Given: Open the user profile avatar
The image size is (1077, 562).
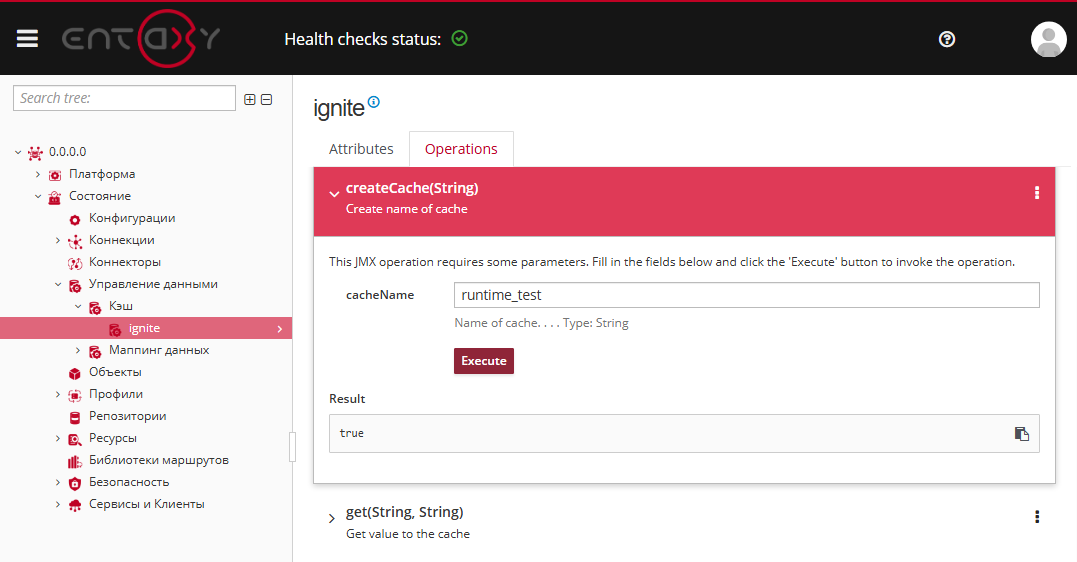Looking at the screenshot, I should (1048, 39).
